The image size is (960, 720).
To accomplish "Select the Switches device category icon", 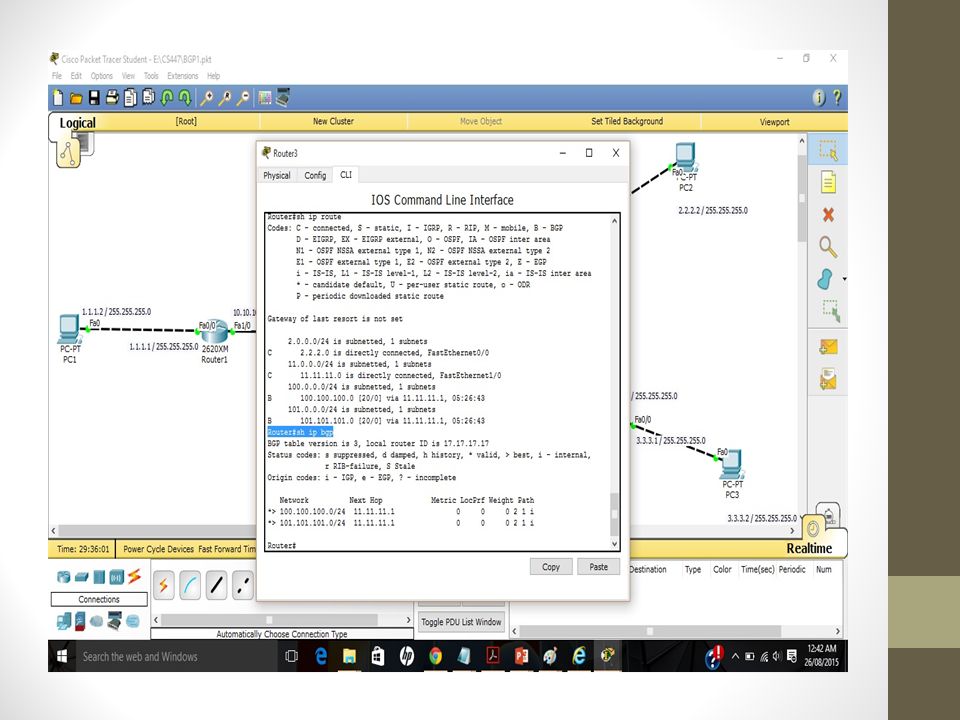I will (x=81, y=577).
